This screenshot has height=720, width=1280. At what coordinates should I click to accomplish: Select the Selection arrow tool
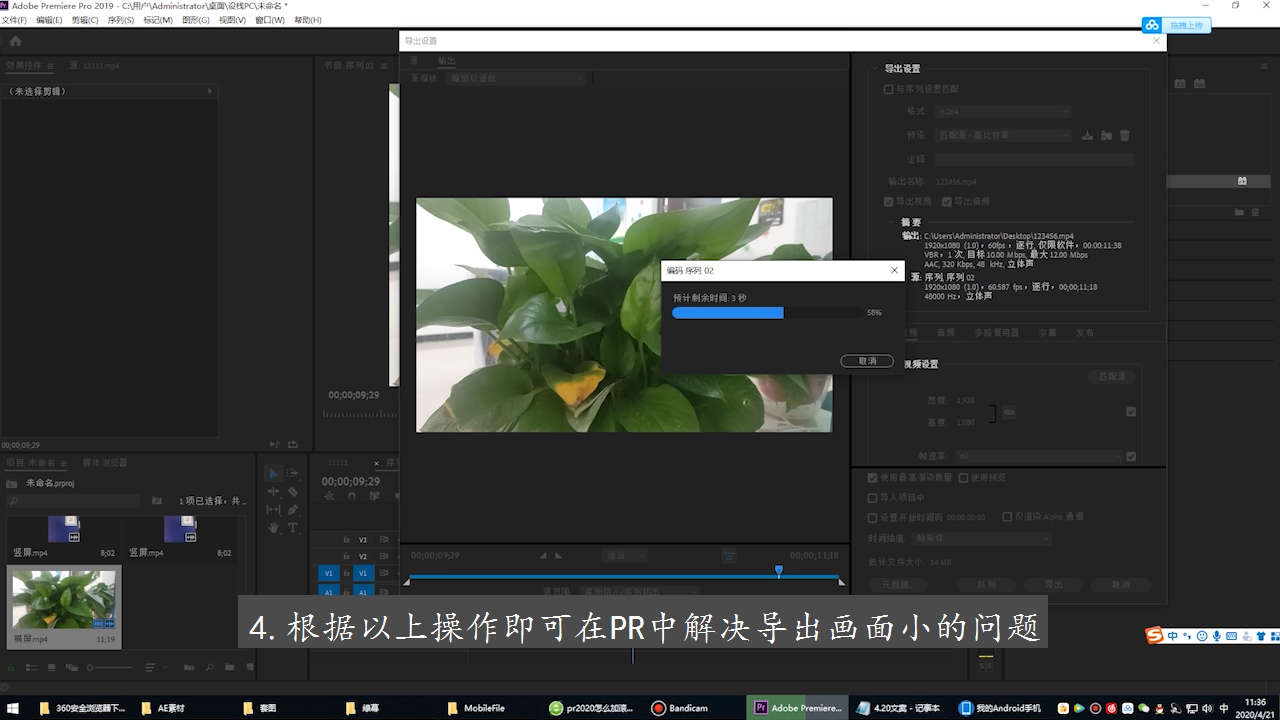coord(274,473)
